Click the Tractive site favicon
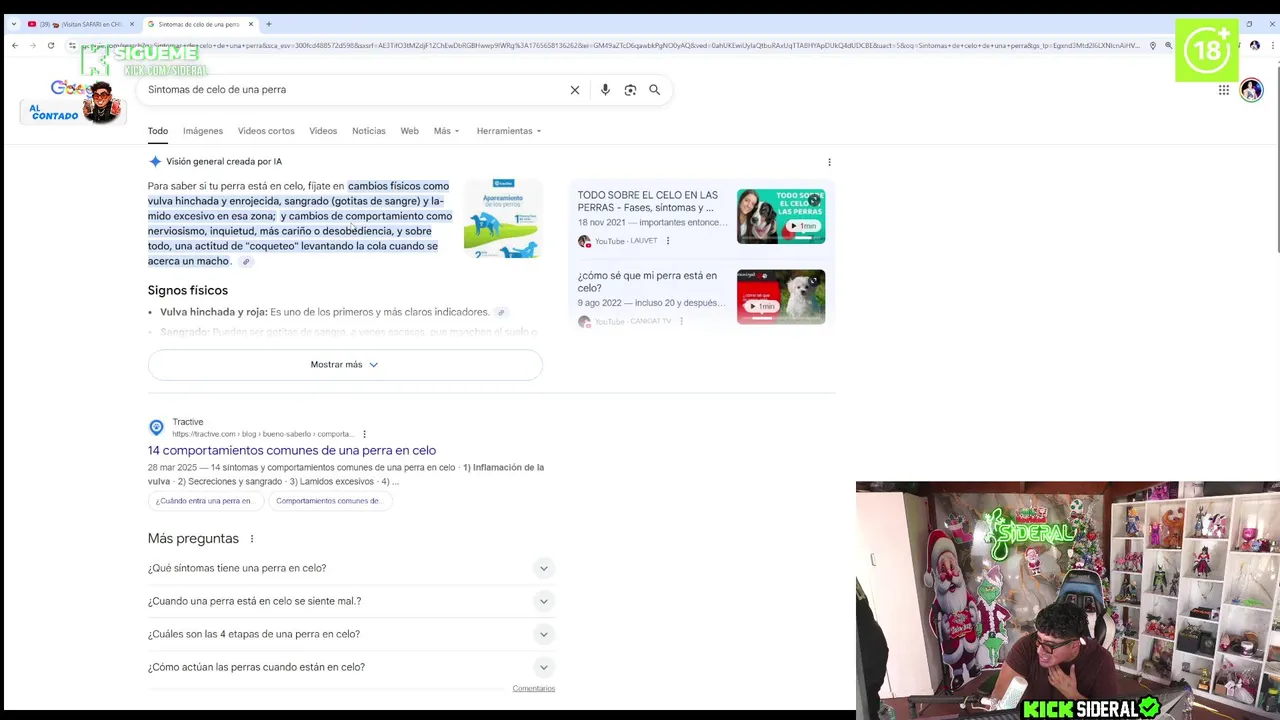This screenshot has height=720, width=1280. 156,427
